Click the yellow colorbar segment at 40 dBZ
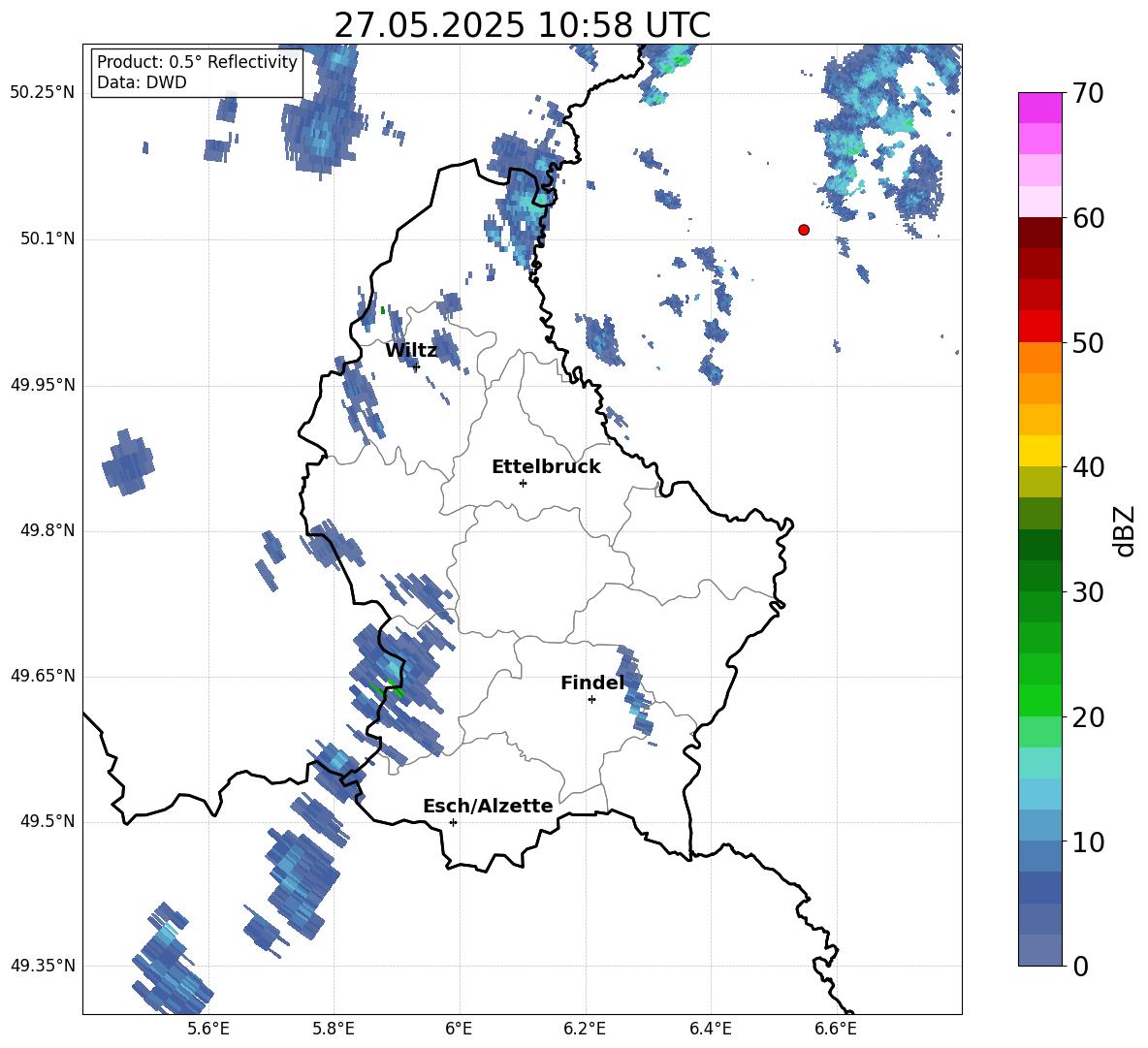The height and width of the screenshot is (1048, 1148). [1040, 452]
